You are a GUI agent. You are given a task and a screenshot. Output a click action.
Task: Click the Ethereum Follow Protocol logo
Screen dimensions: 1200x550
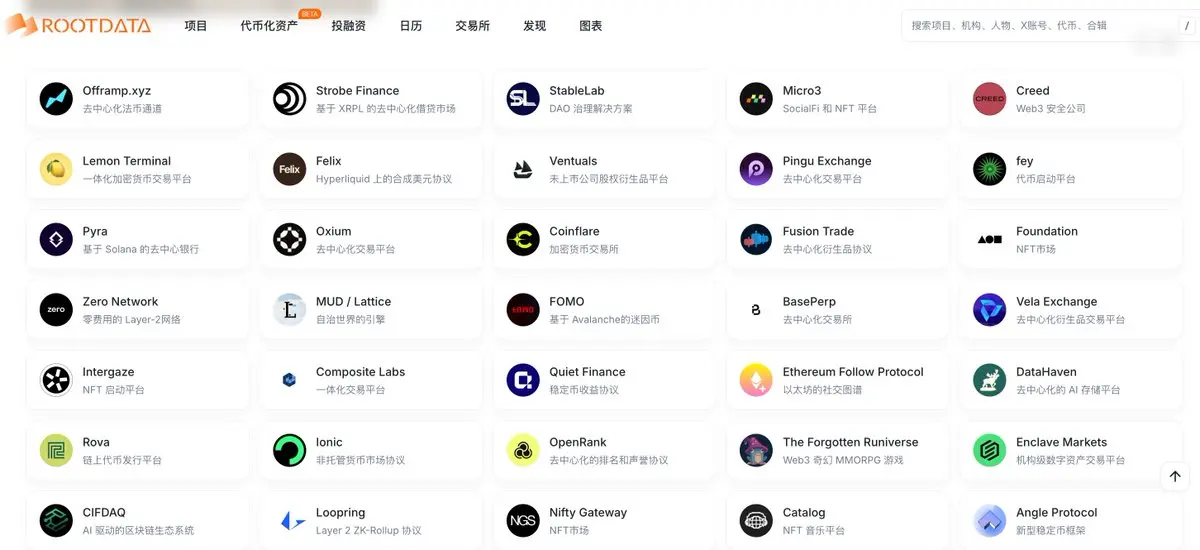point(756,380)
